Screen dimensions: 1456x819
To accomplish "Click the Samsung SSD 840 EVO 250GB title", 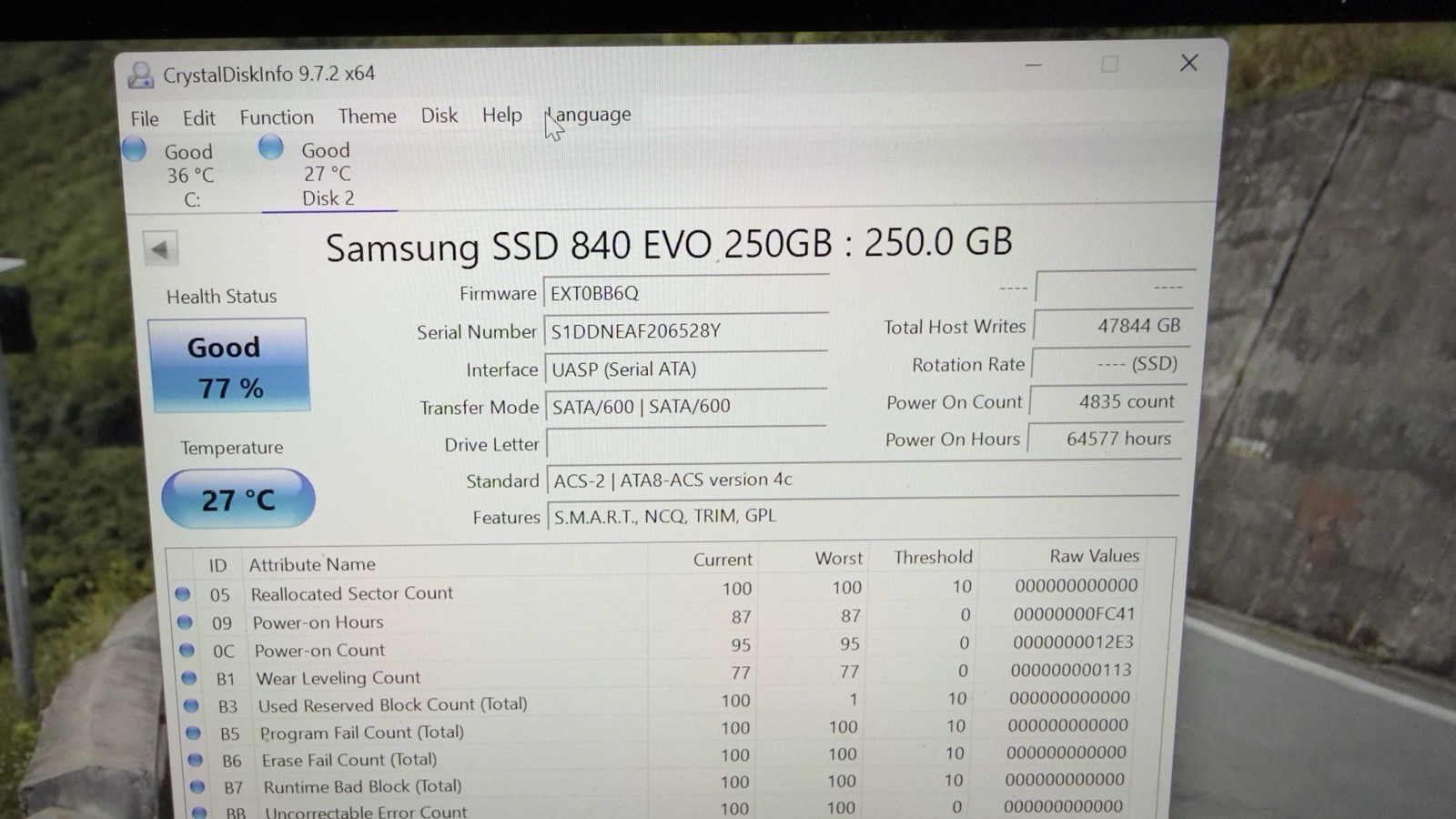I will click(669, 245).
